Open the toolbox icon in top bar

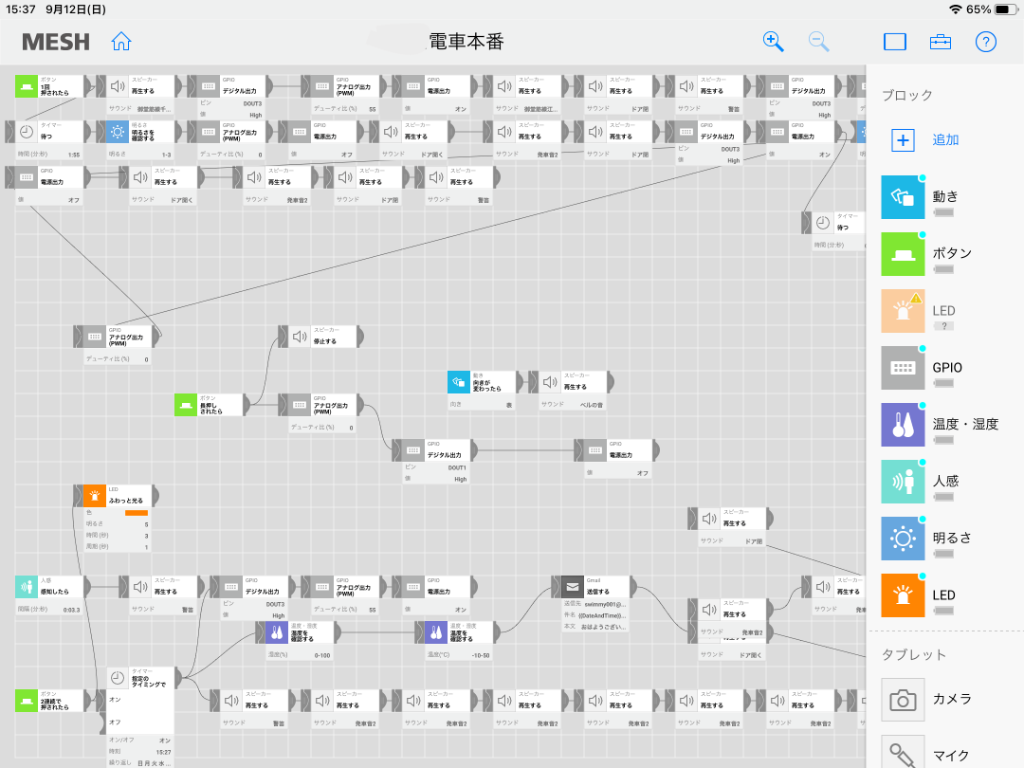pyautogui.click(x=940, y=42)
